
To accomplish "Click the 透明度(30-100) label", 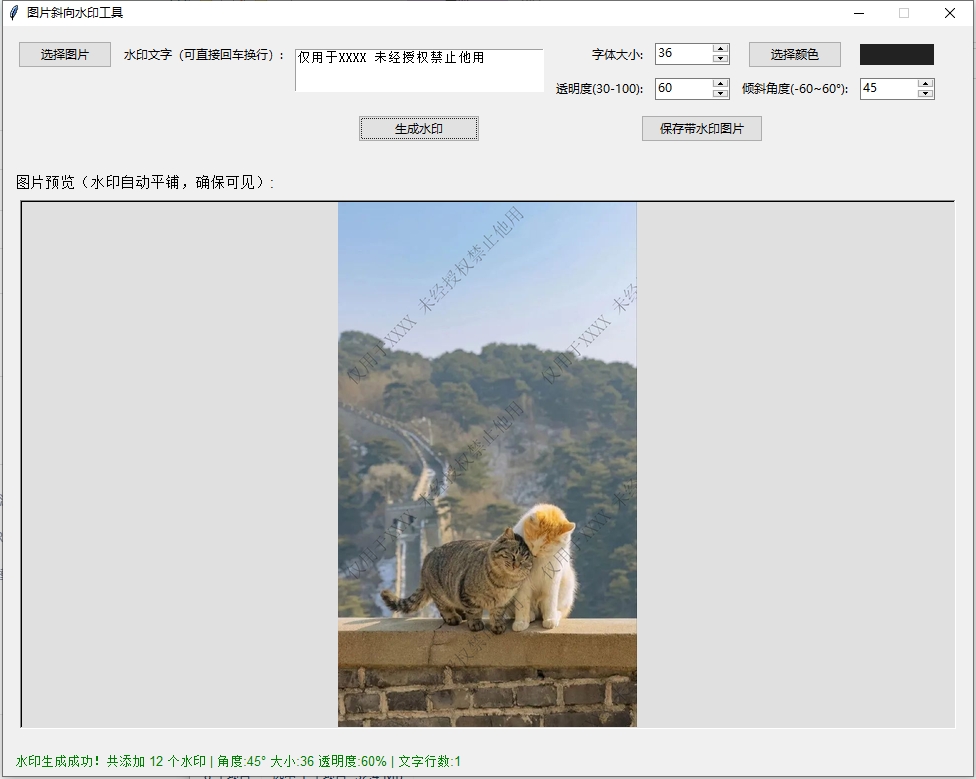I will pos(599,89).
